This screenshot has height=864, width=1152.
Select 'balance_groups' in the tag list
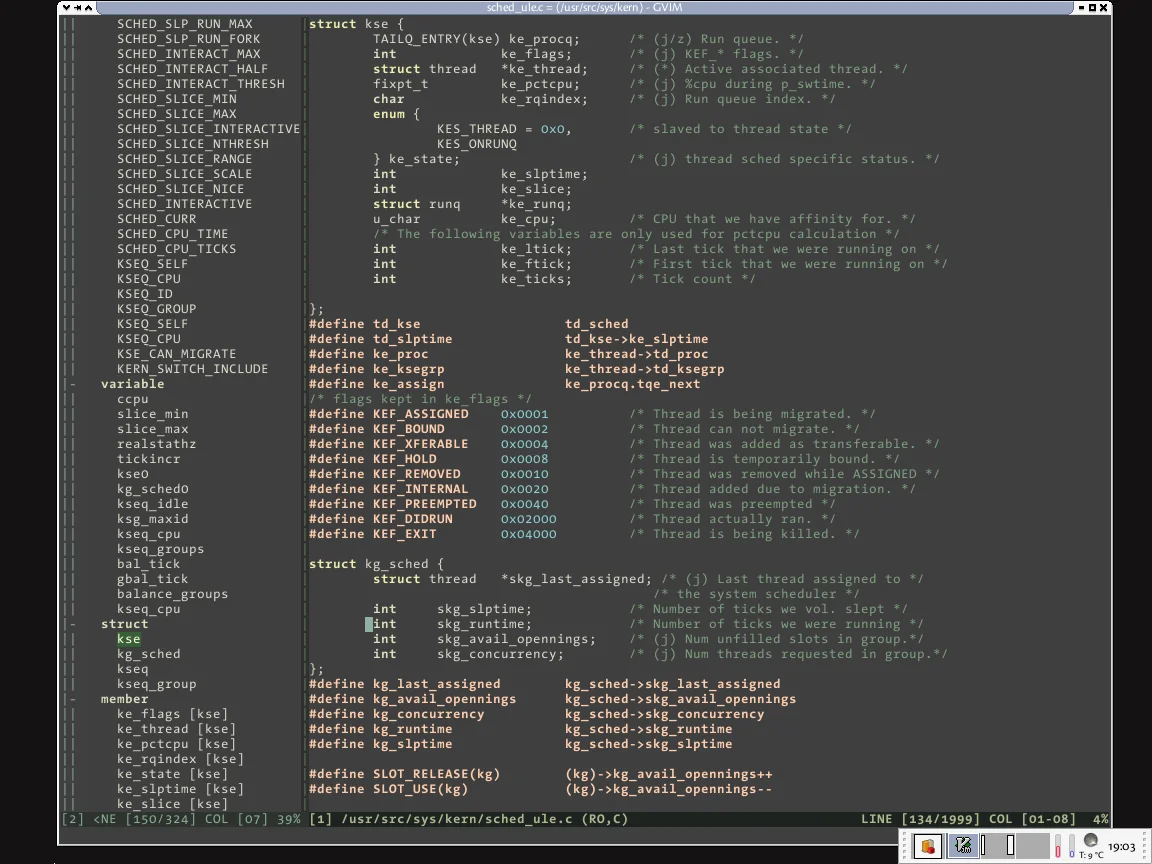tap(172, 594)
